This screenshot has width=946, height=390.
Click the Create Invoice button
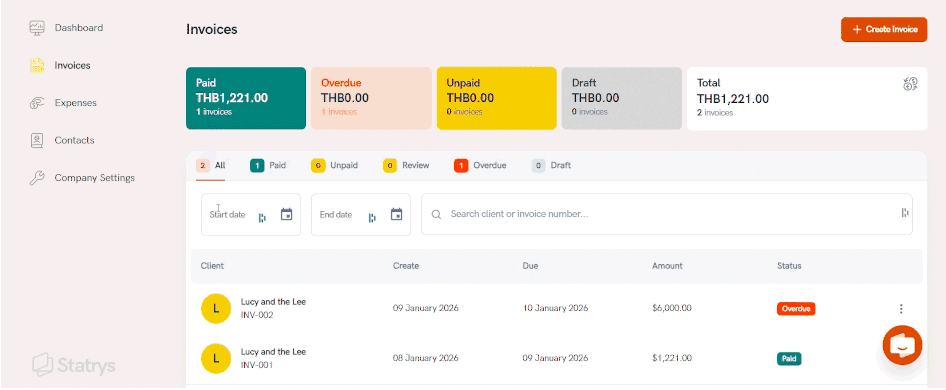click(884, 30)
